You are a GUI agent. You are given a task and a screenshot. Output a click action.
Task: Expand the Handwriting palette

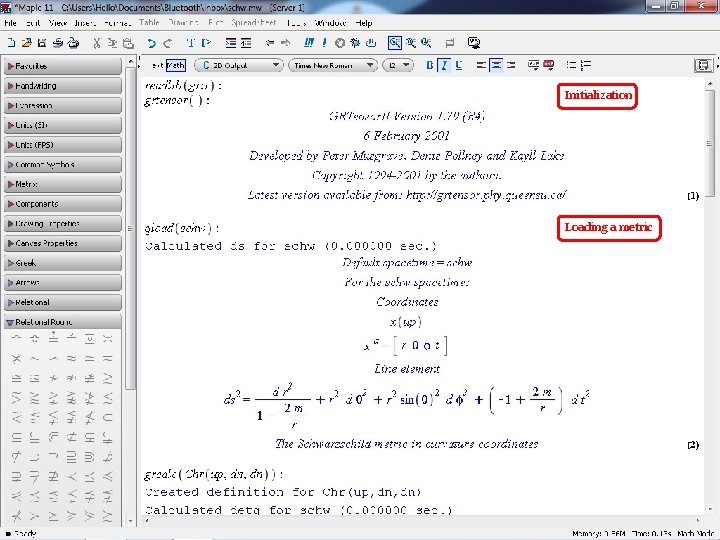click(63, 86)
